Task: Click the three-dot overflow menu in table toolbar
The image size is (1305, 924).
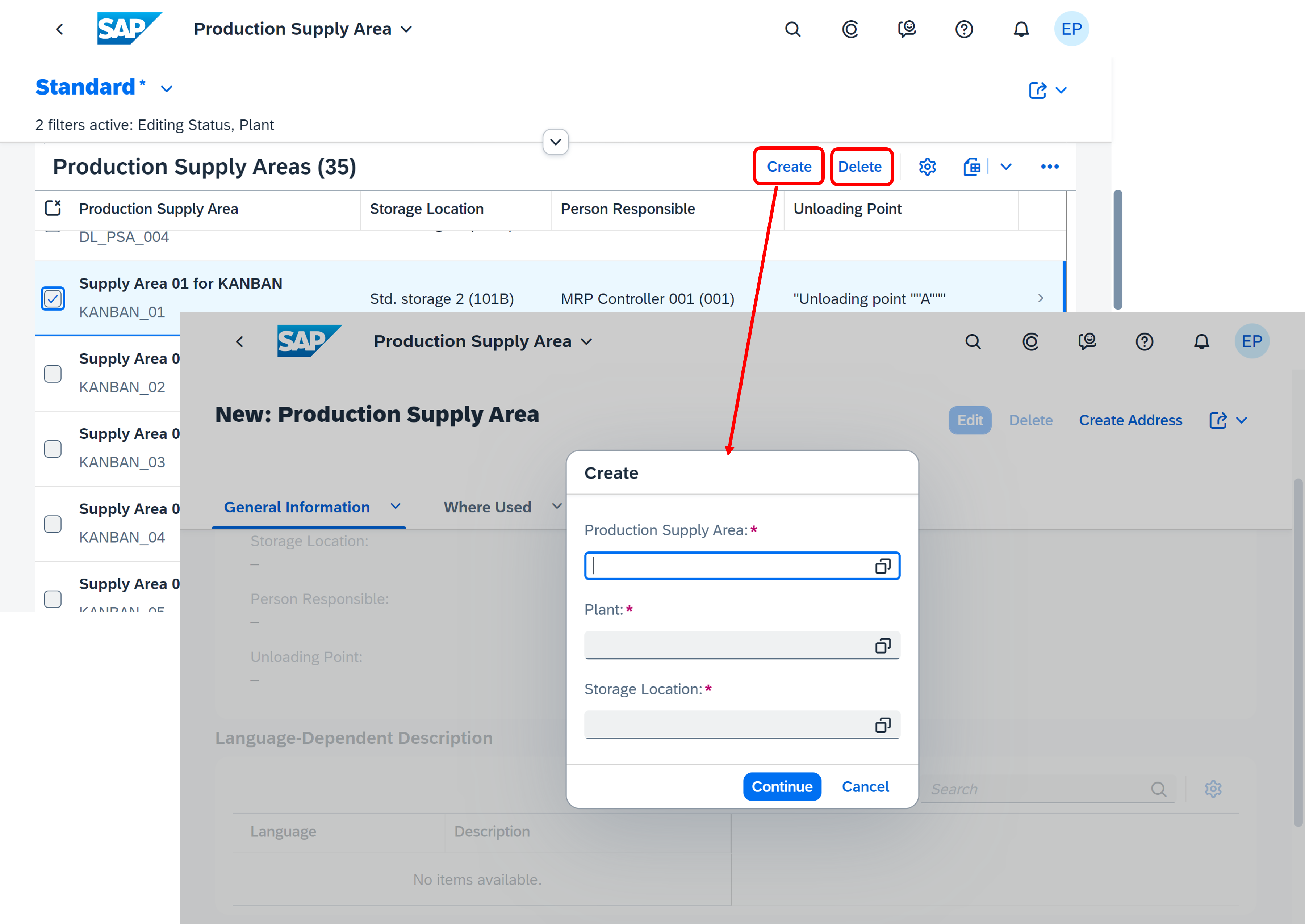Action: [x=1049, y=167]
